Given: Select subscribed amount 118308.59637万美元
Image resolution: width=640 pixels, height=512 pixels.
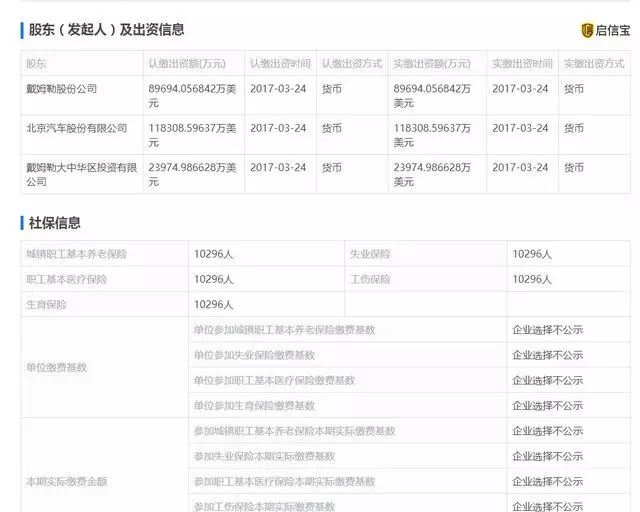Looking at the screenshot, I should pyautogui.click(x=192, y=135).
